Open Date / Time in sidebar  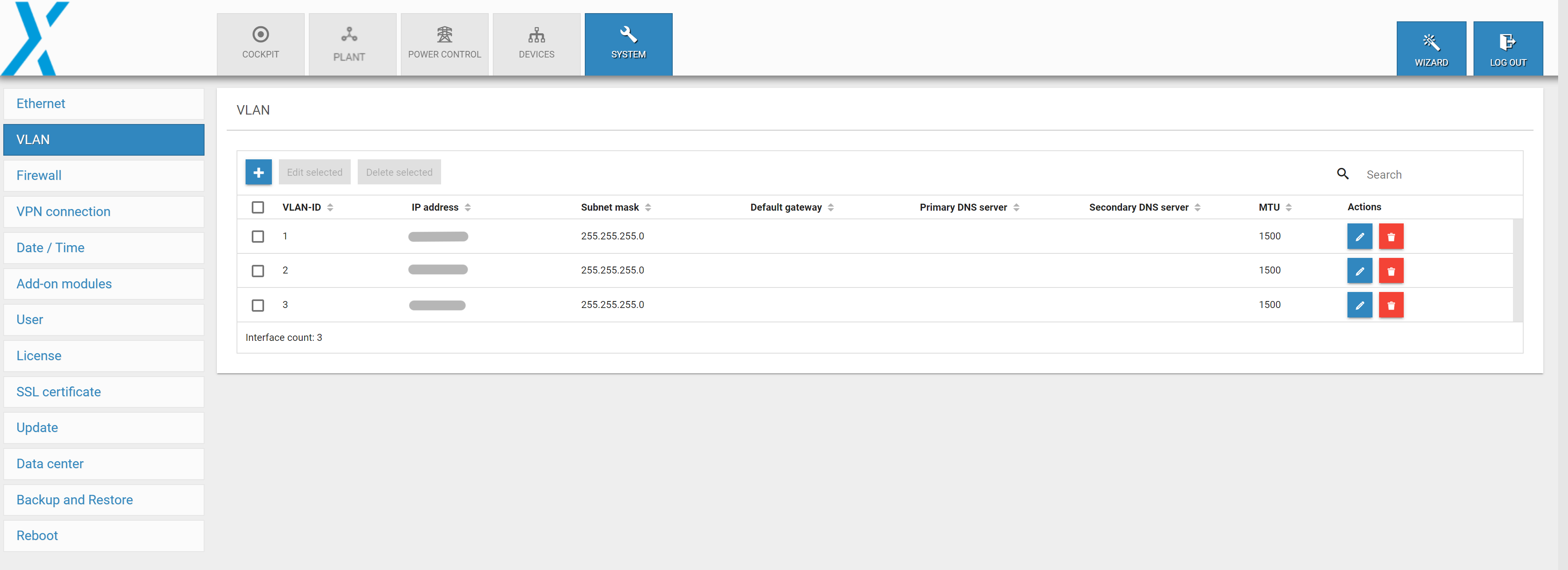tap(103, 247)
